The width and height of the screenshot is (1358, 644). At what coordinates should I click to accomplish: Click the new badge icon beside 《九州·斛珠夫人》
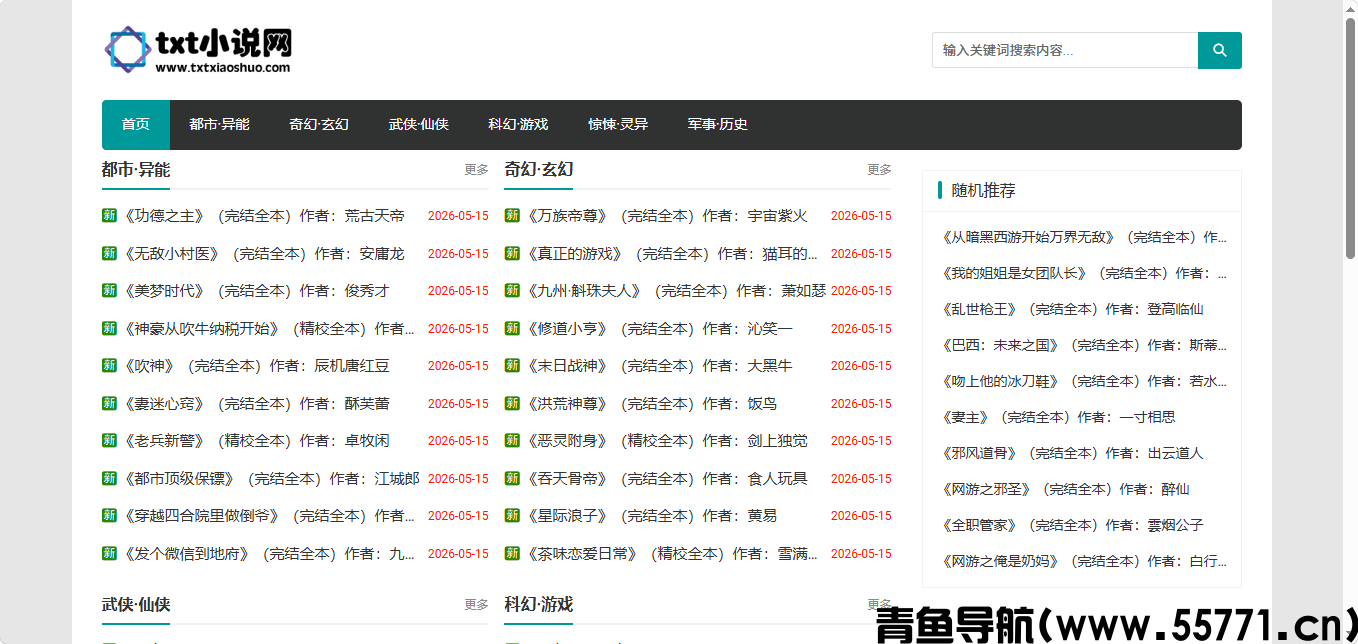[512, 290]
